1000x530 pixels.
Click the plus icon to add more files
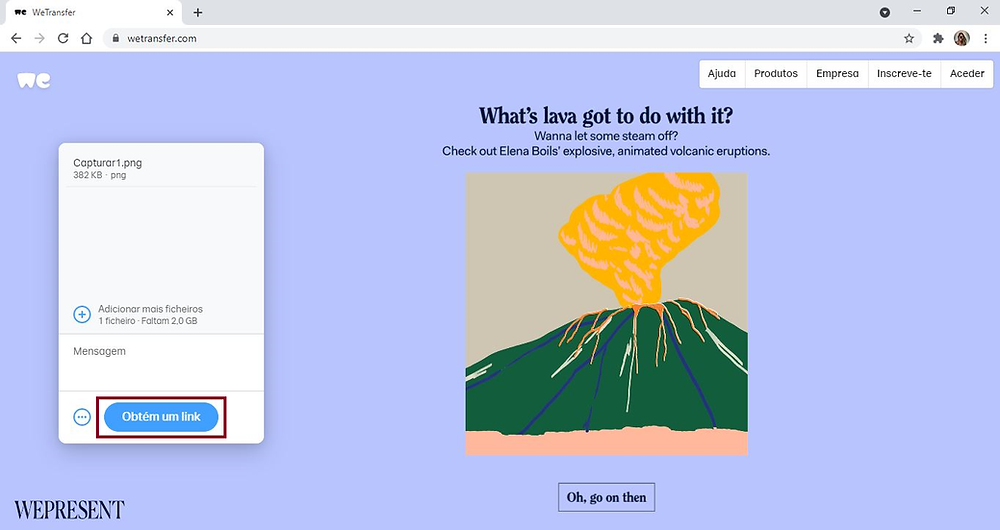pos(82,314)
